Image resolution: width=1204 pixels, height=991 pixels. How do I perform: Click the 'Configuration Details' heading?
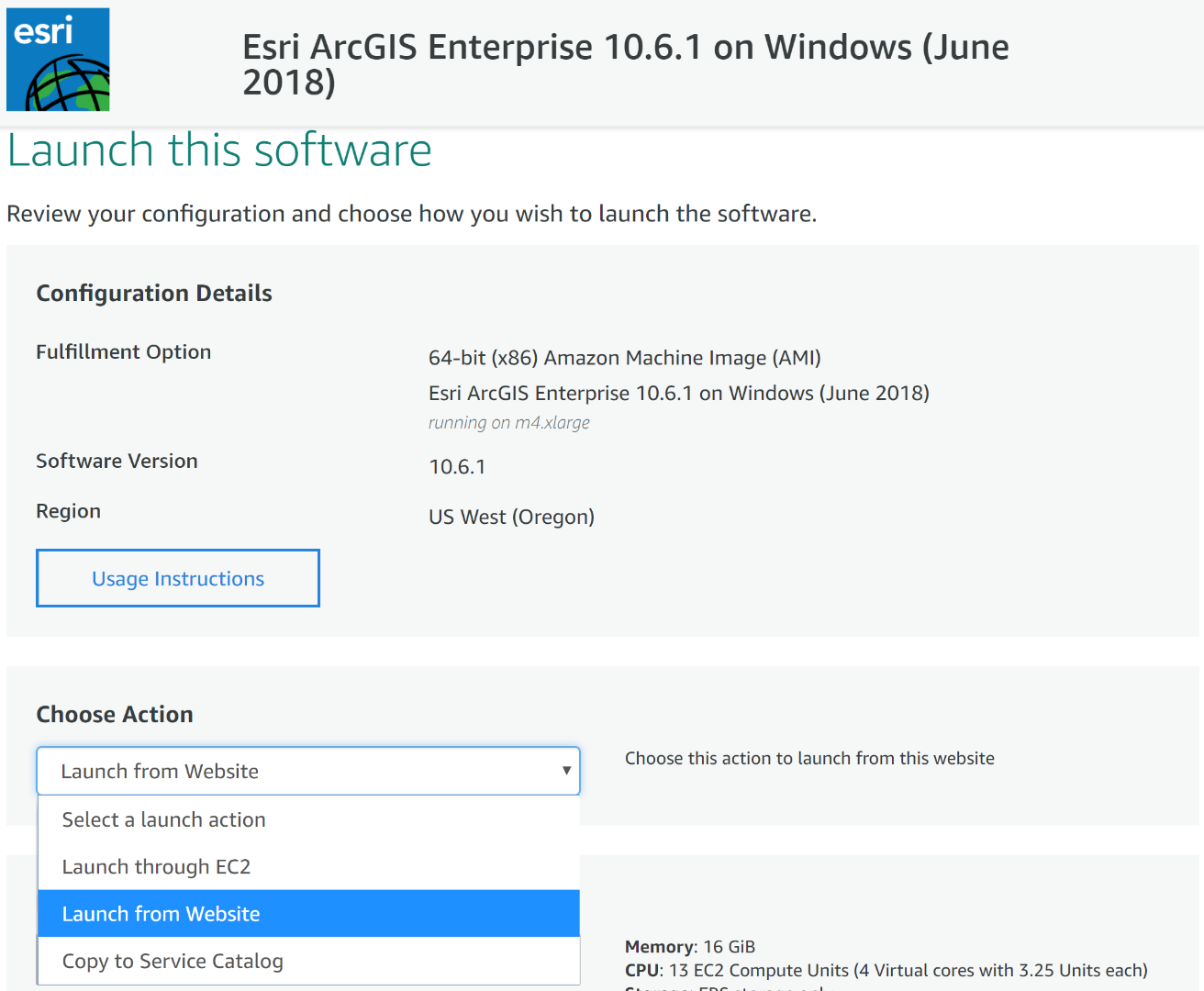pyautogui.click(x=154, y=294)
